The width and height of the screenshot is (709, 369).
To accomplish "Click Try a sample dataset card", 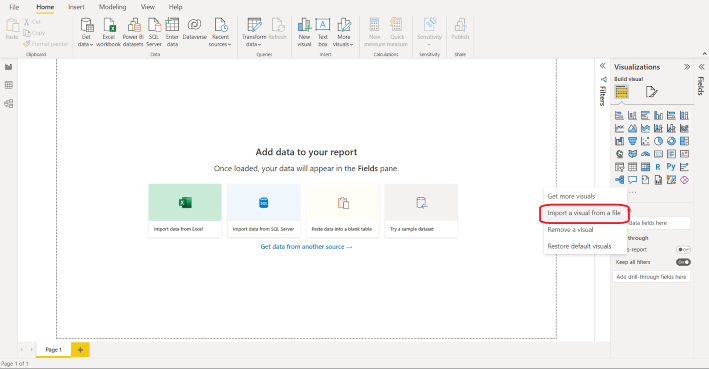I will click(x=421, y=210).
